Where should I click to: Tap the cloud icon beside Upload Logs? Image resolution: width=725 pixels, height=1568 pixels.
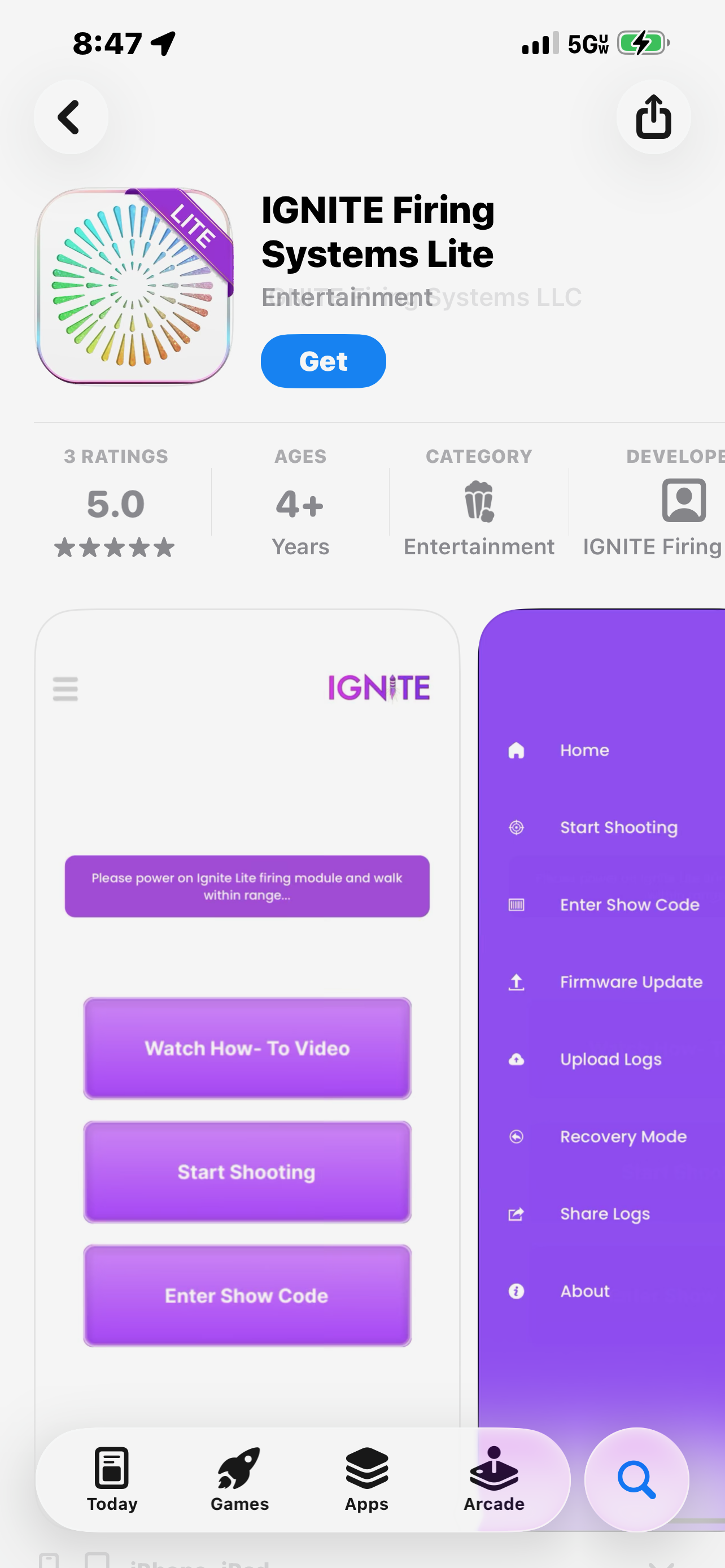(x=516, y=1059)
